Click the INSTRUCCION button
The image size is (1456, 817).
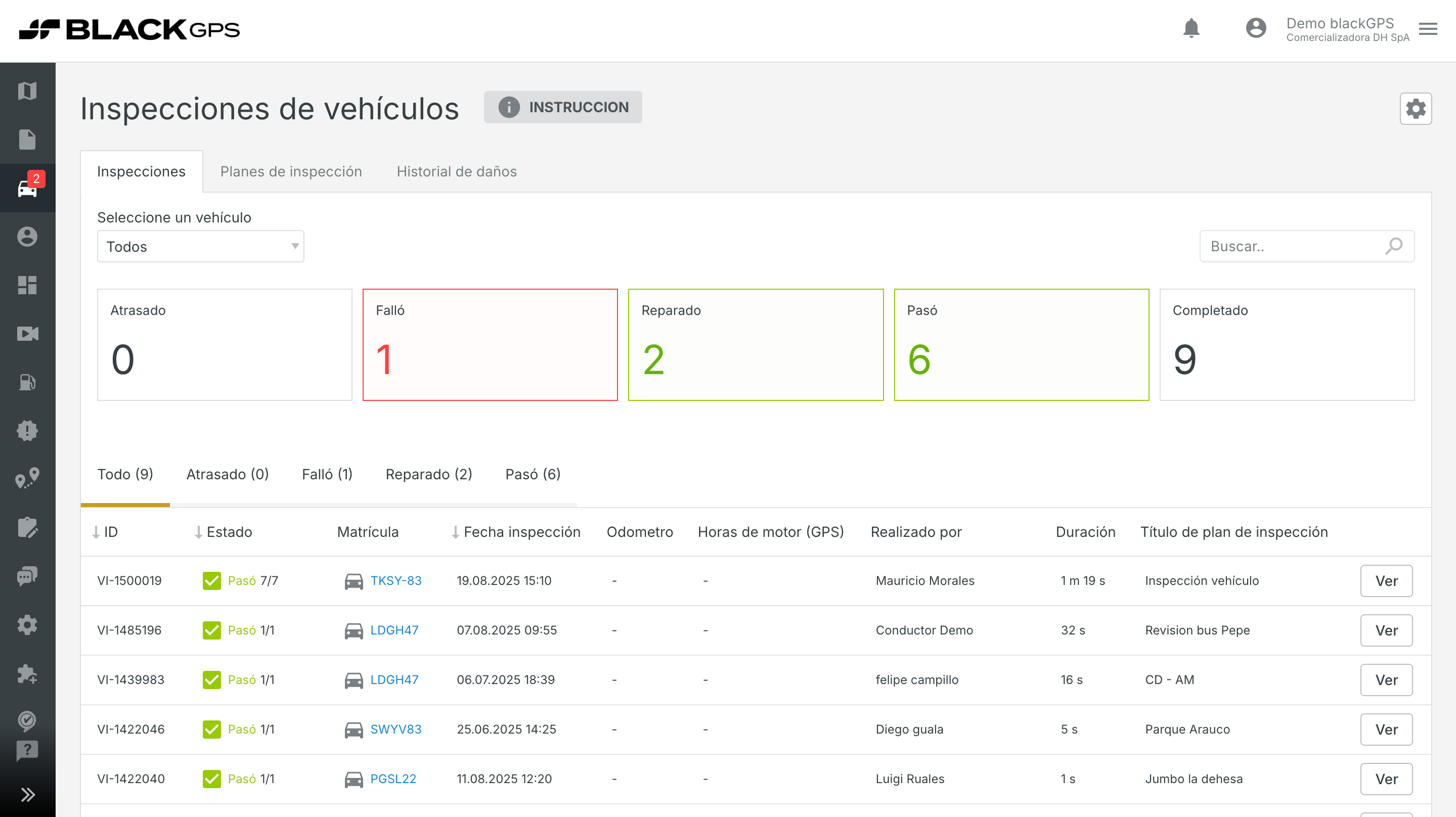pos(562,107)
